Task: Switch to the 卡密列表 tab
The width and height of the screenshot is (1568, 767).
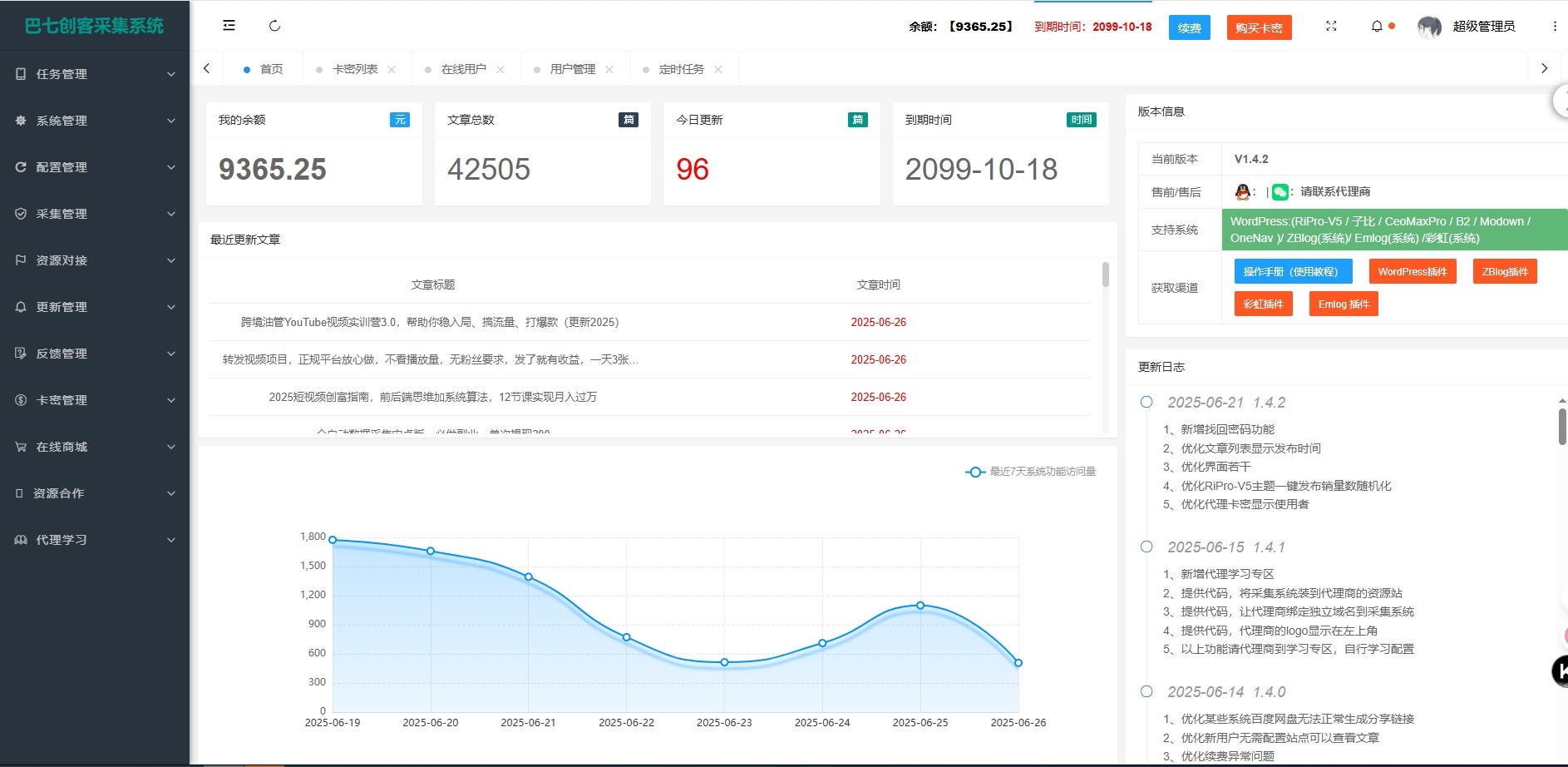Action: (x=355, y=69)
